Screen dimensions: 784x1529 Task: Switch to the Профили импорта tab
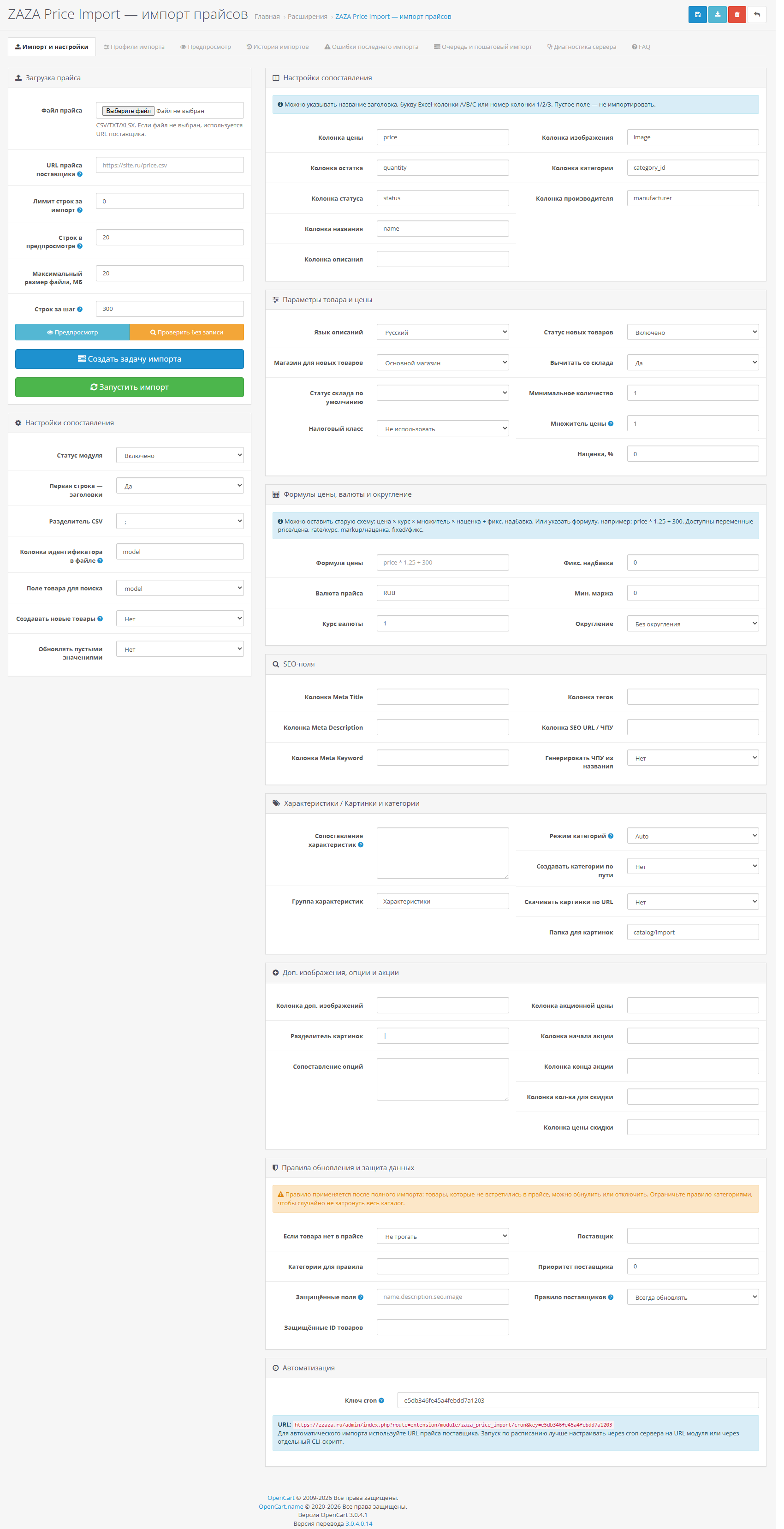134,47
